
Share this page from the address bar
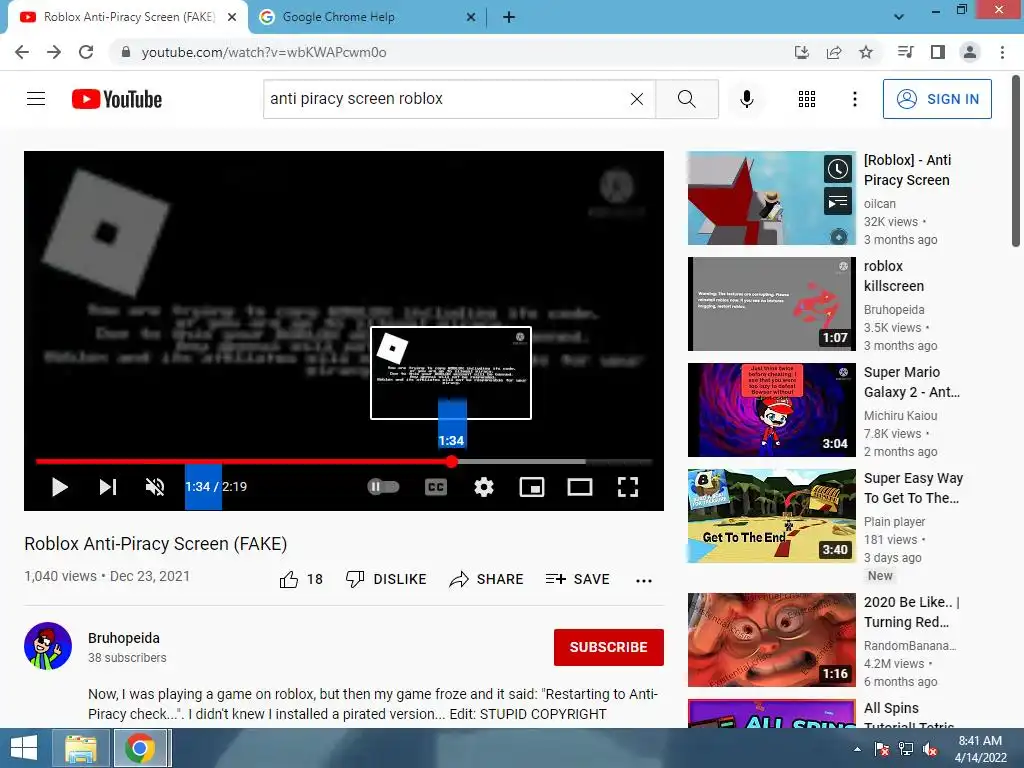click(834, 52)
